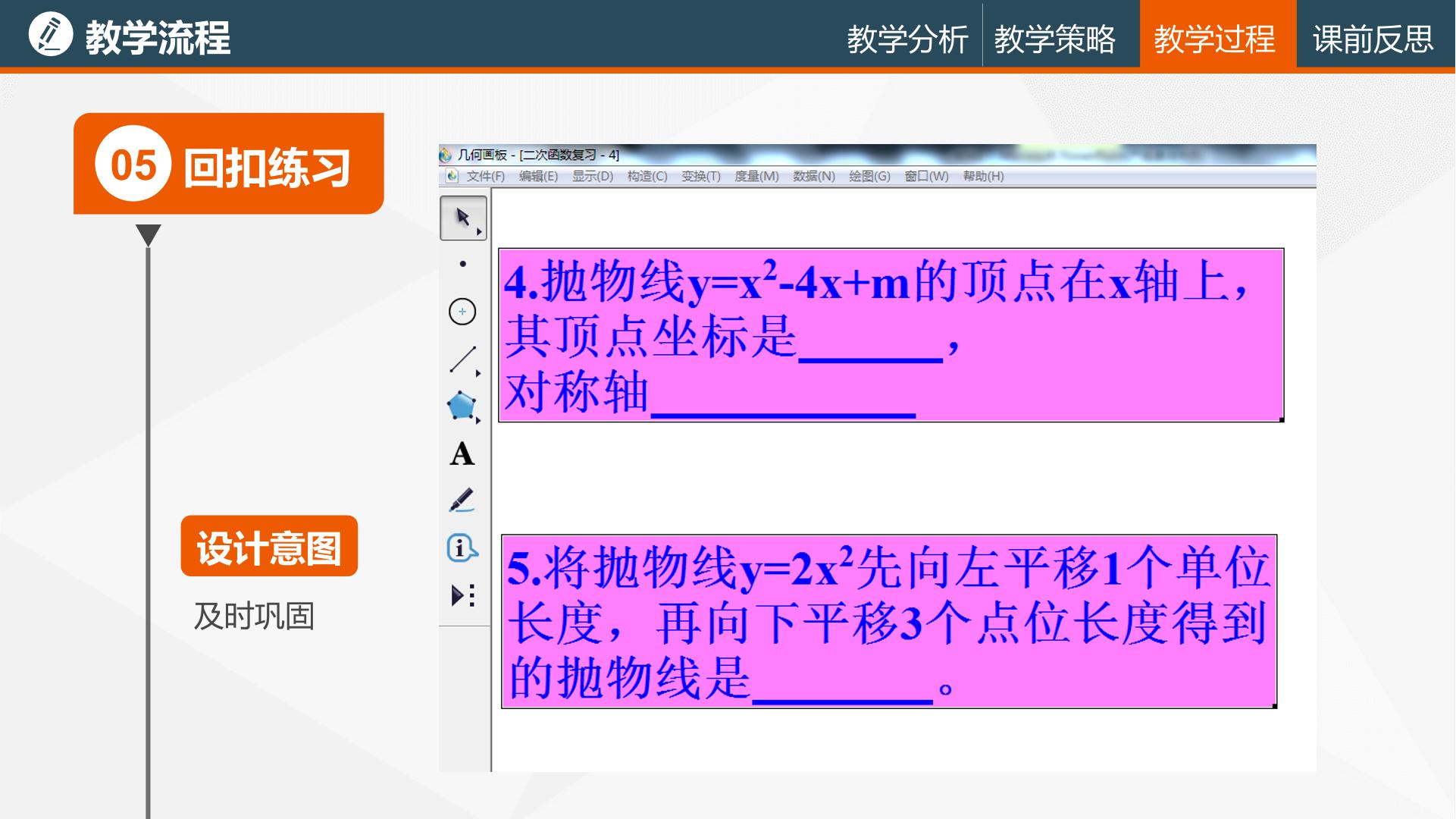
Task: Open the 绘图(G) menu
Action: [x=869, y=176]
